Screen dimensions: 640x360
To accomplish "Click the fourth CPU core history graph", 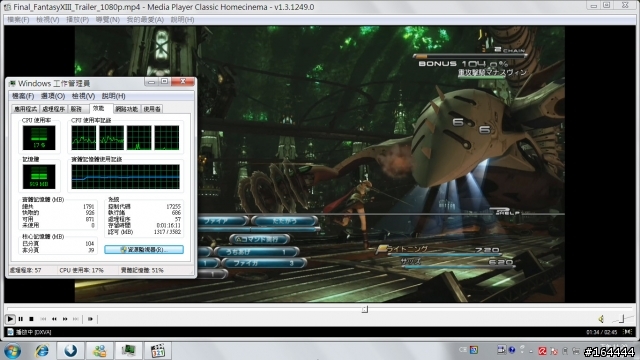I will coord(167,138).
